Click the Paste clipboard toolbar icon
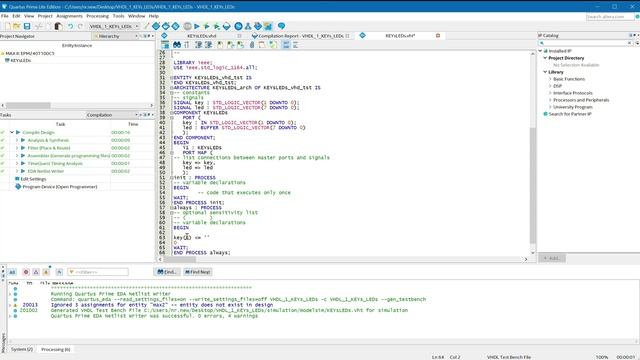 [58, 26]
